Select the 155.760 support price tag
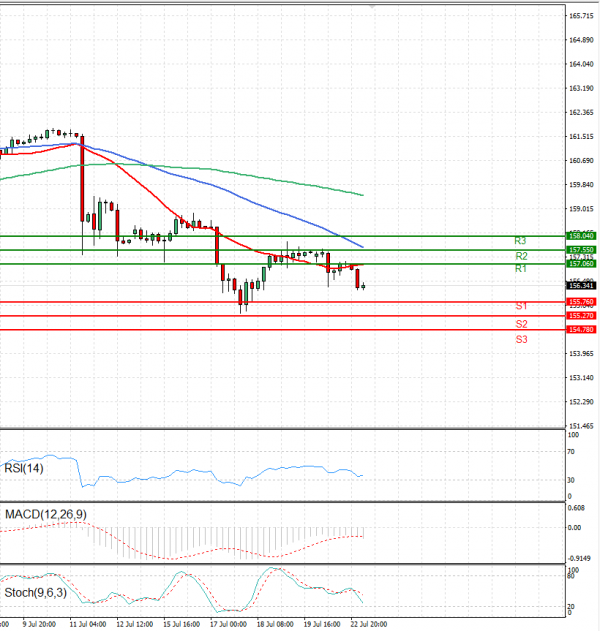The image size is (600, 631). point(581,302)
